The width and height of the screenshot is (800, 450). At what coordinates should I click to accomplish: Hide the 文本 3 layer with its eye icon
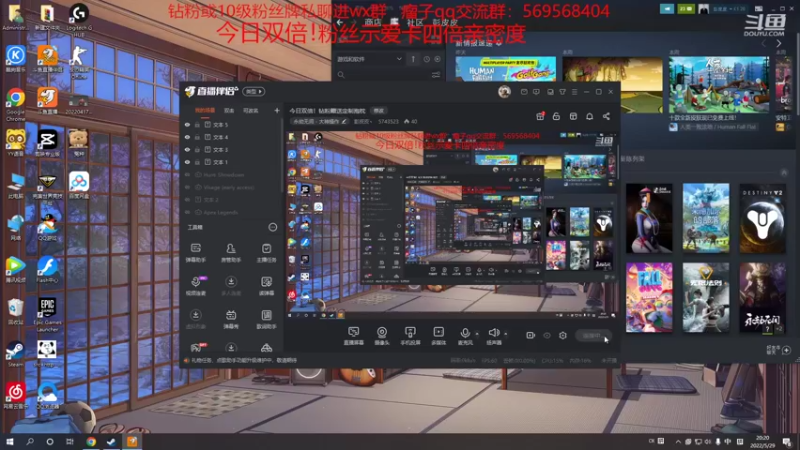[187, 149]
